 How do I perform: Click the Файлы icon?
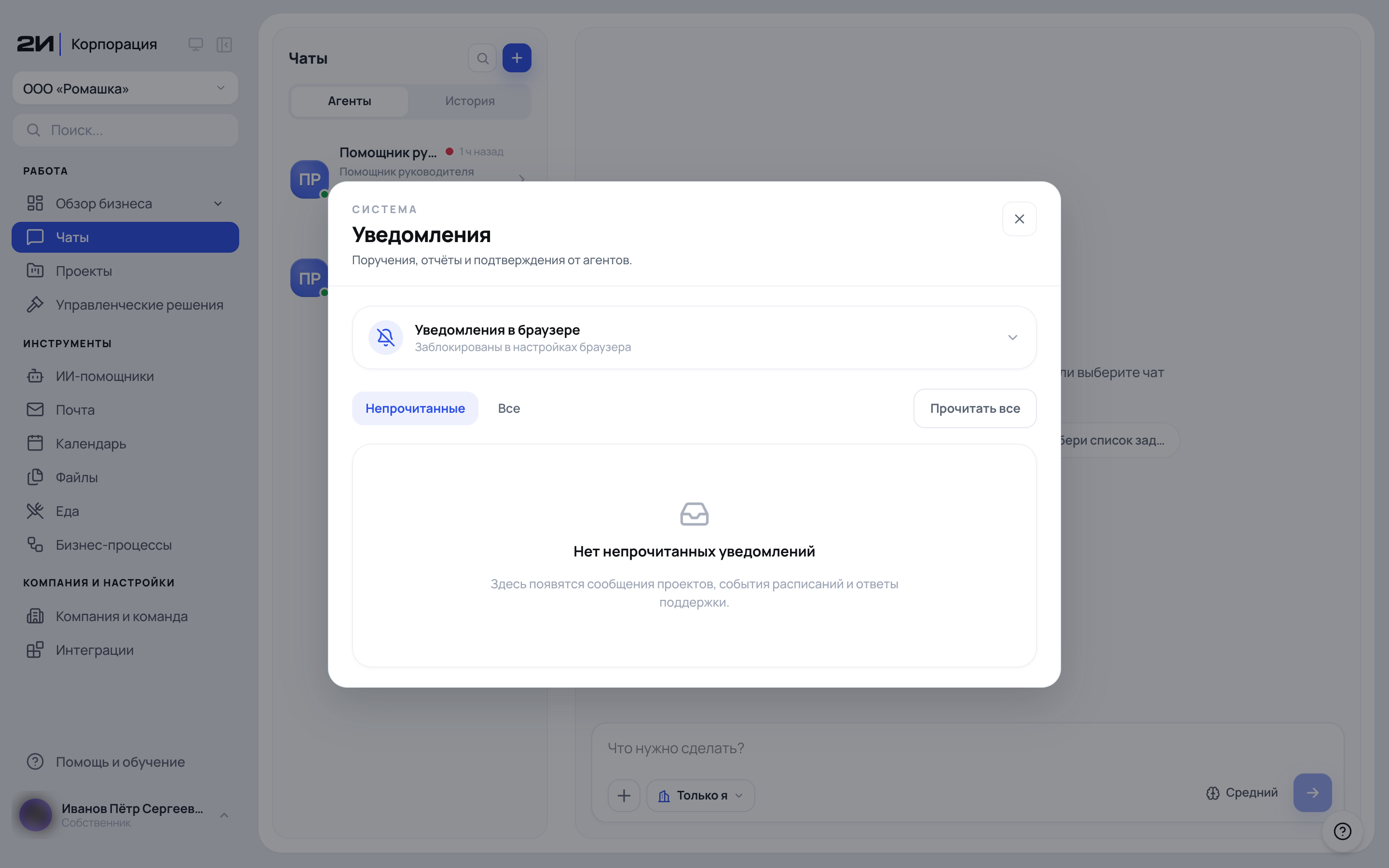point(35,477)
